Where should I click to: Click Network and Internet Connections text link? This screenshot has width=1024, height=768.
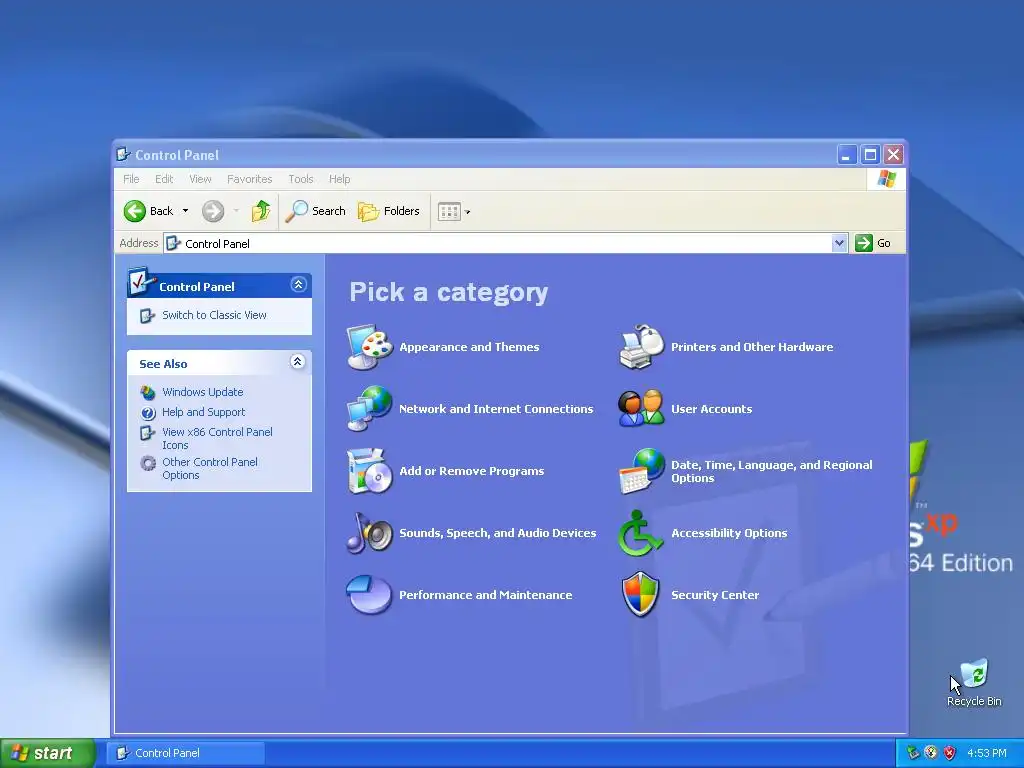496,409
